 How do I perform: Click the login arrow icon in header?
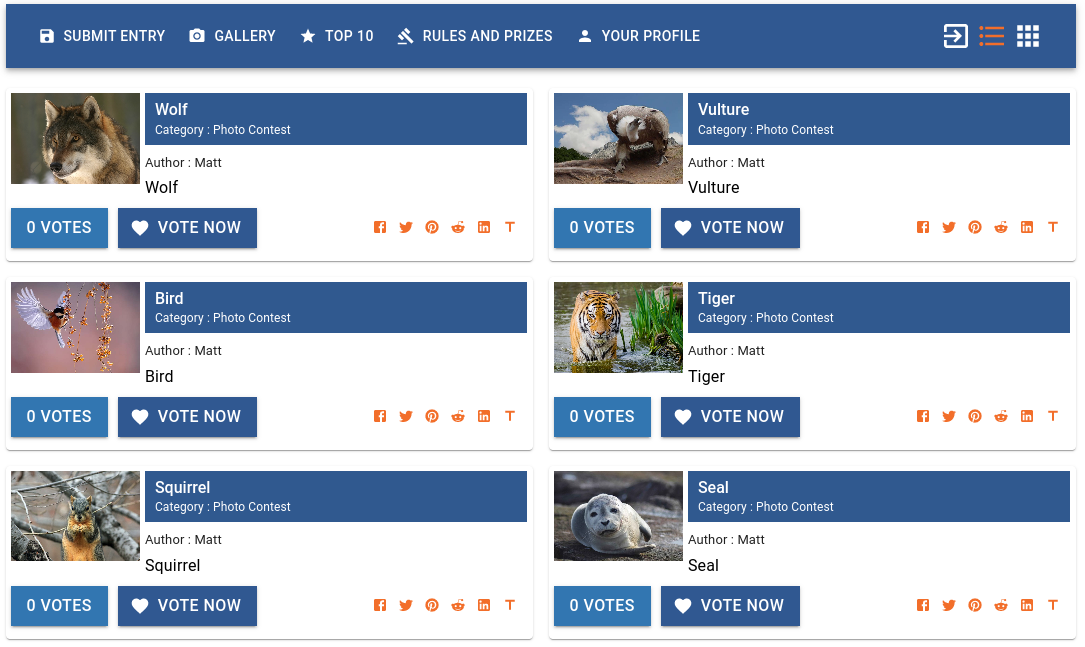(956, 36)
